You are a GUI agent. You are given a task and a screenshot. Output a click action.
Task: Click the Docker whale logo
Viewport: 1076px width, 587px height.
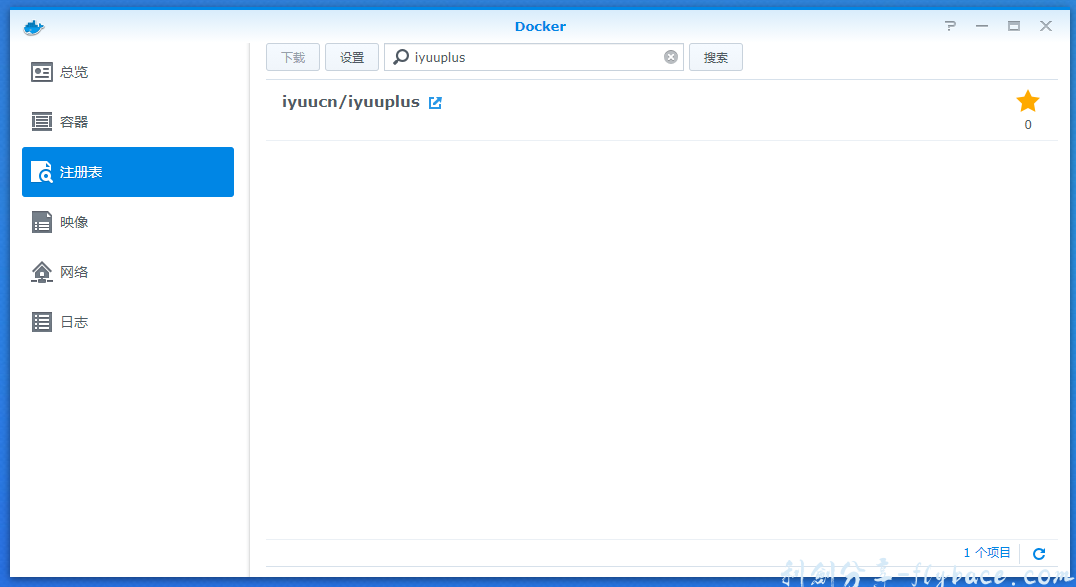point(33,26)
